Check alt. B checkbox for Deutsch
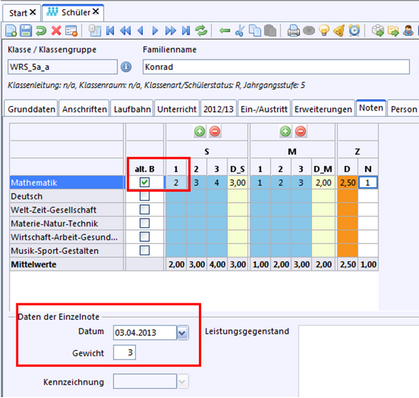Screen dimensions: 419x398 (x=145, y=196)
